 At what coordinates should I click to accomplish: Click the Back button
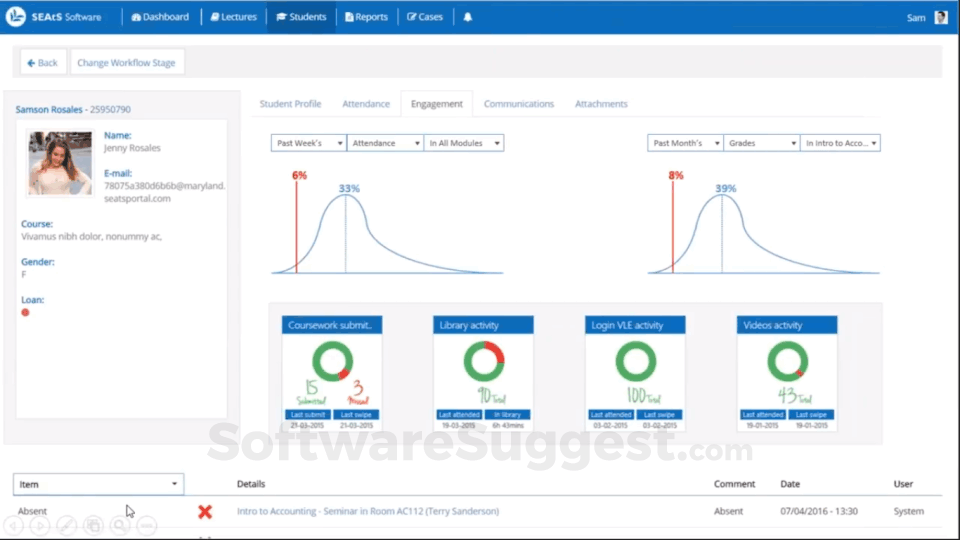(42, 62)
